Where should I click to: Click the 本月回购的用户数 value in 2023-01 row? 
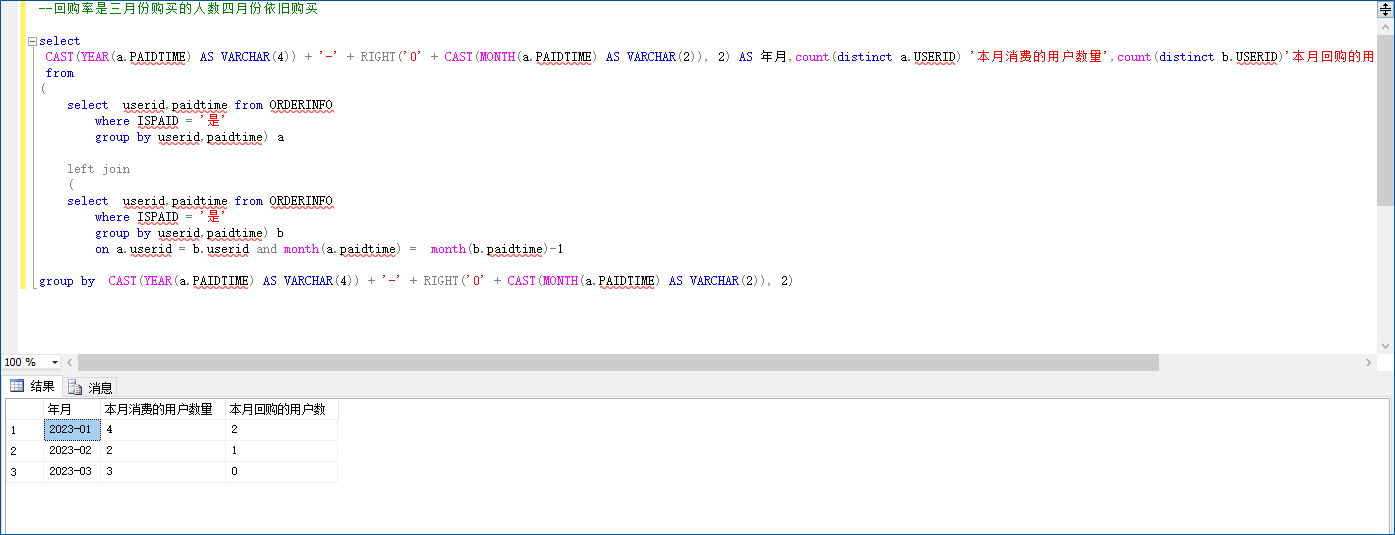point(281,429)
